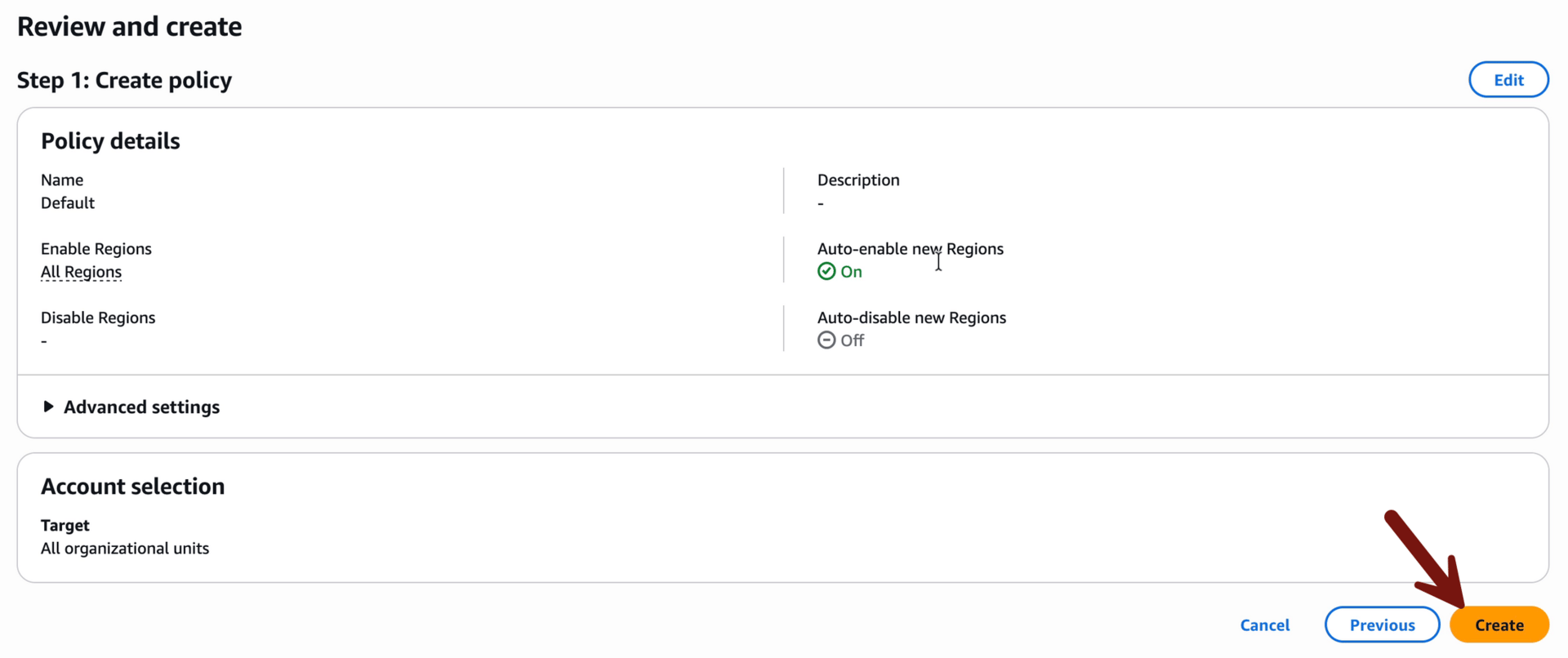The image size is (1568, 658).
Task: Click the Disable Regions label
Action: click(x=98, y=318)
